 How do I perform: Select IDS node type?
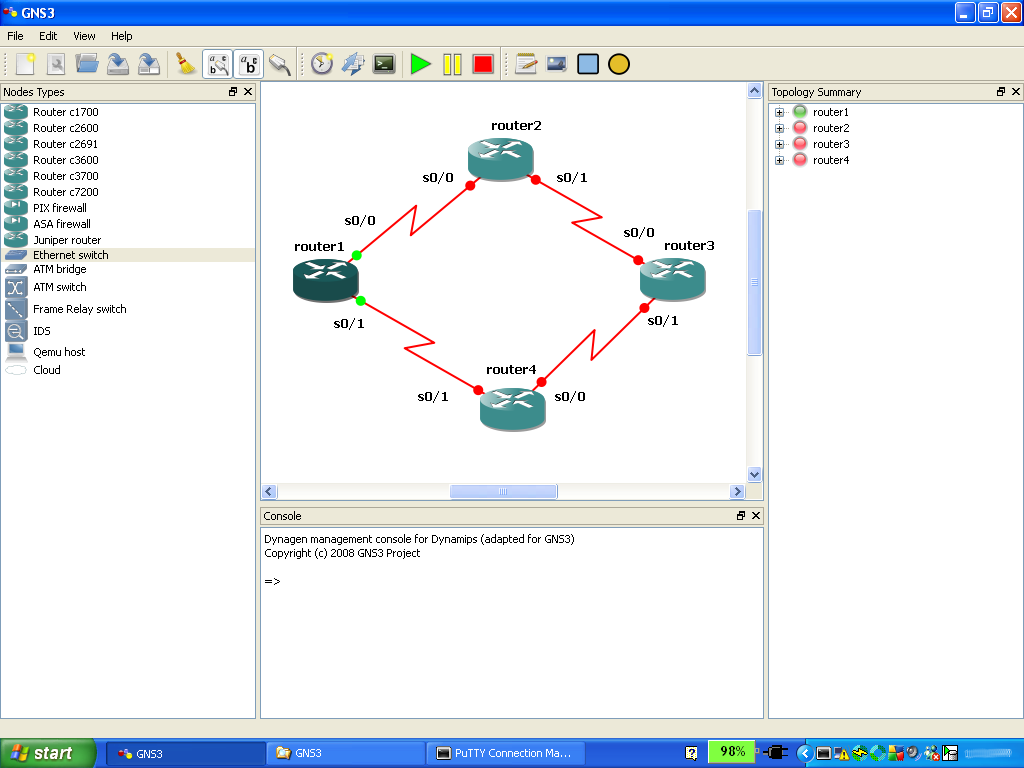[41, 331]
